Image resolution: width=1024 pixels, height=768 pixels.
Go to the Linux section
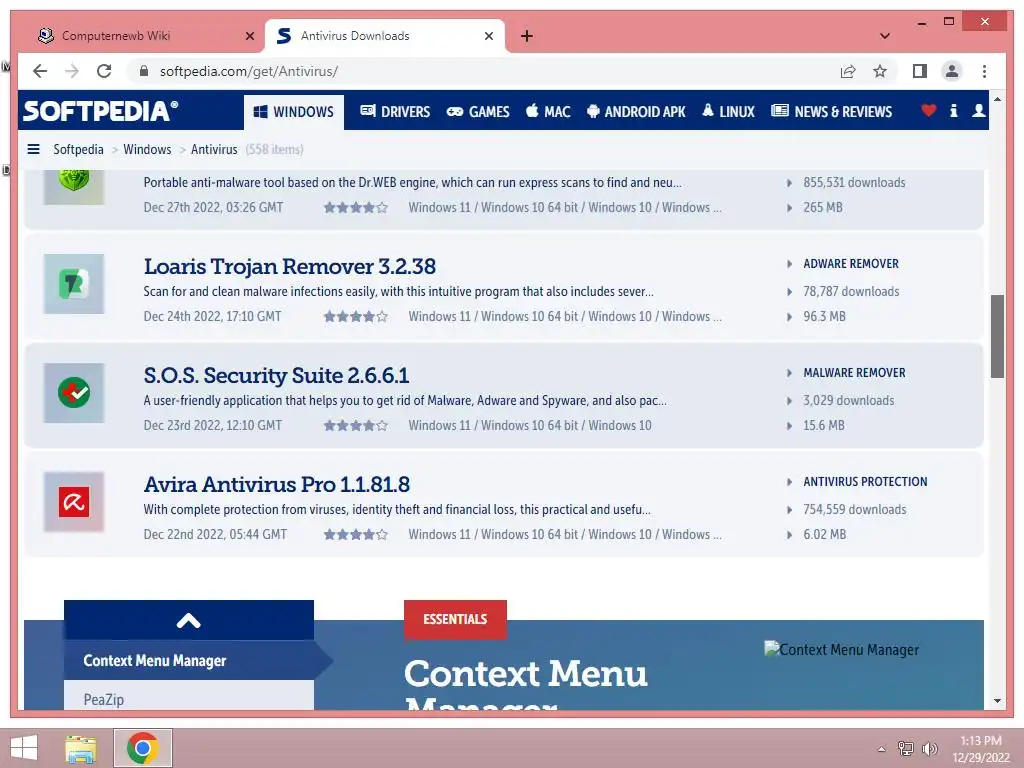[728, 112]
